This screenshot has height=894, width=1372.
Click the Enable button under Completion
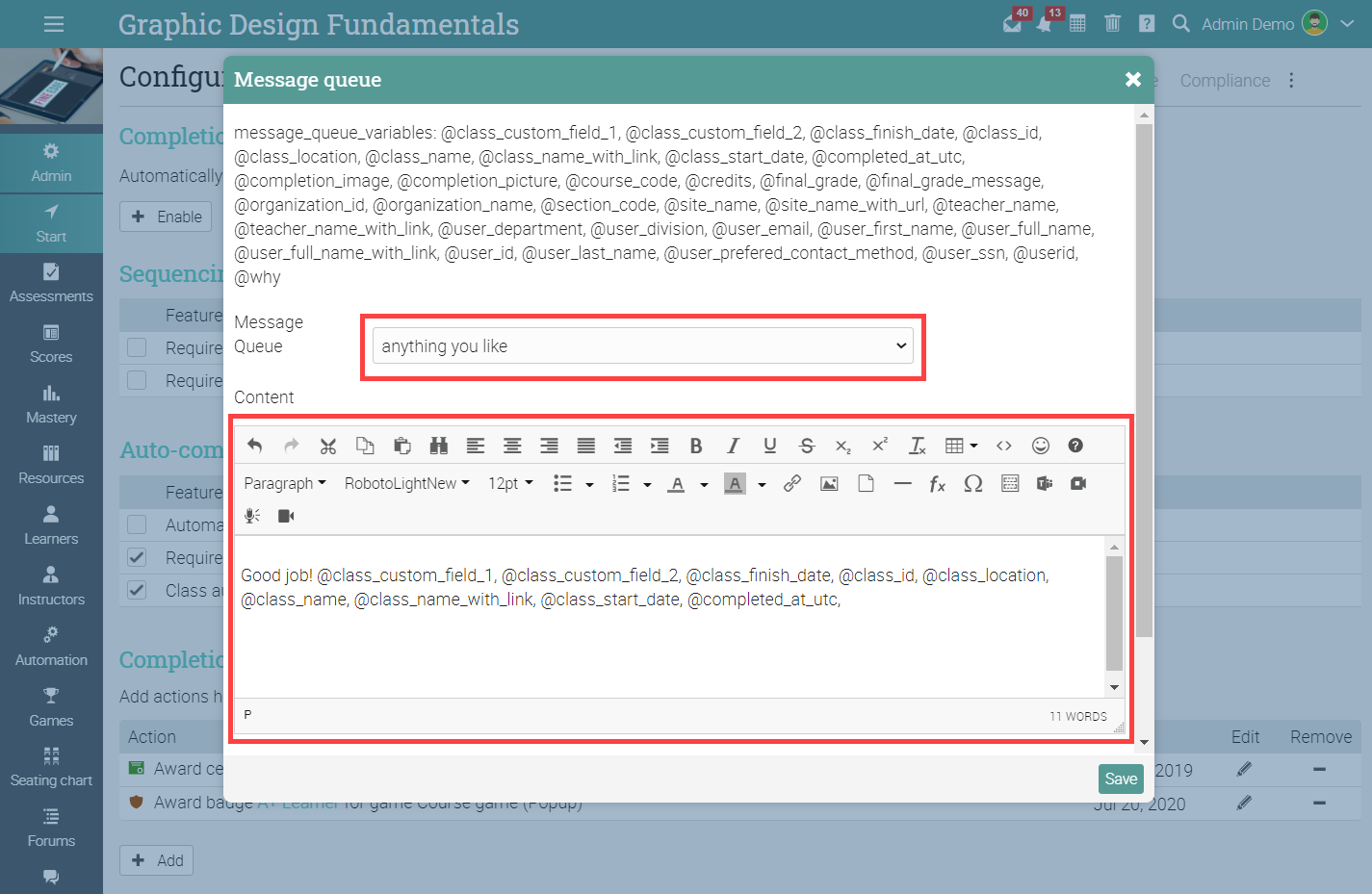[x=166, y=217]
